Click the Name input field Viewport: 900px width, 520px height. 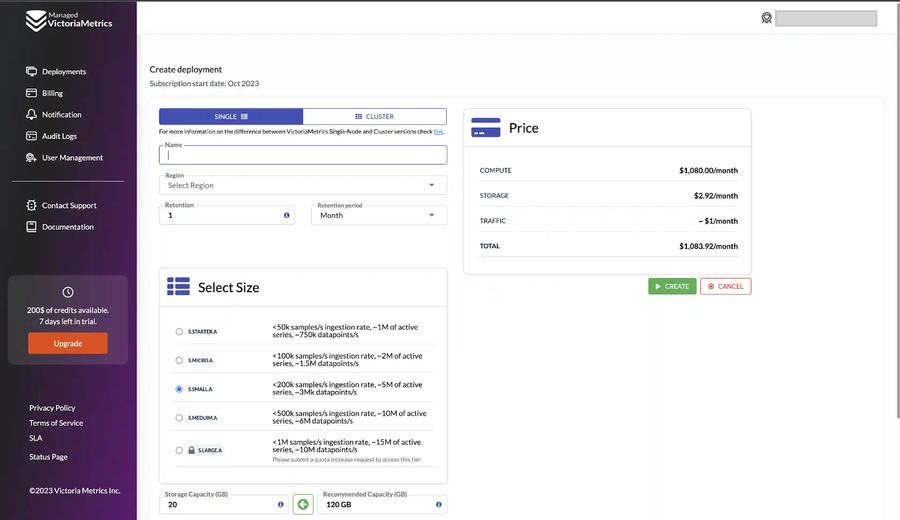[x=303, y=155]
